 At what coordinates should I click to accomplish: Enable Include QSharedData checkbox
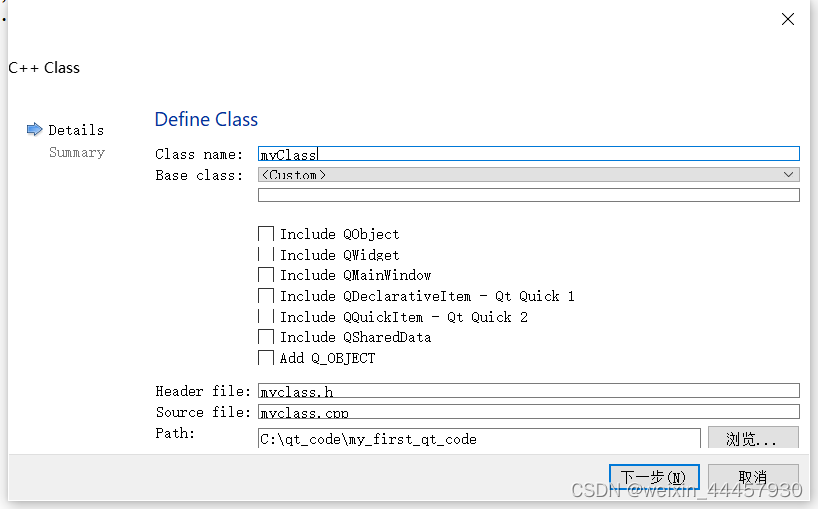coord(266,337)
